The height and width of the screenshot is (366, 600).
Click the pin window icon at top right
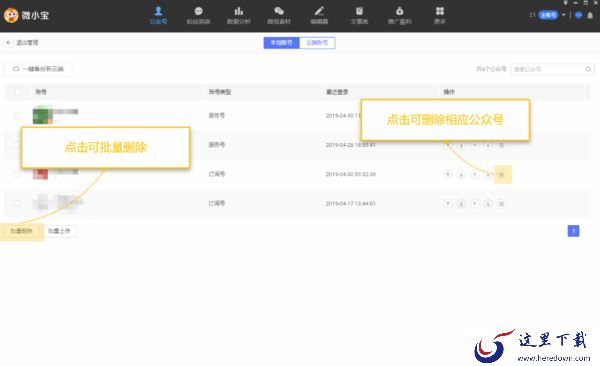click(x=566, y=3)
